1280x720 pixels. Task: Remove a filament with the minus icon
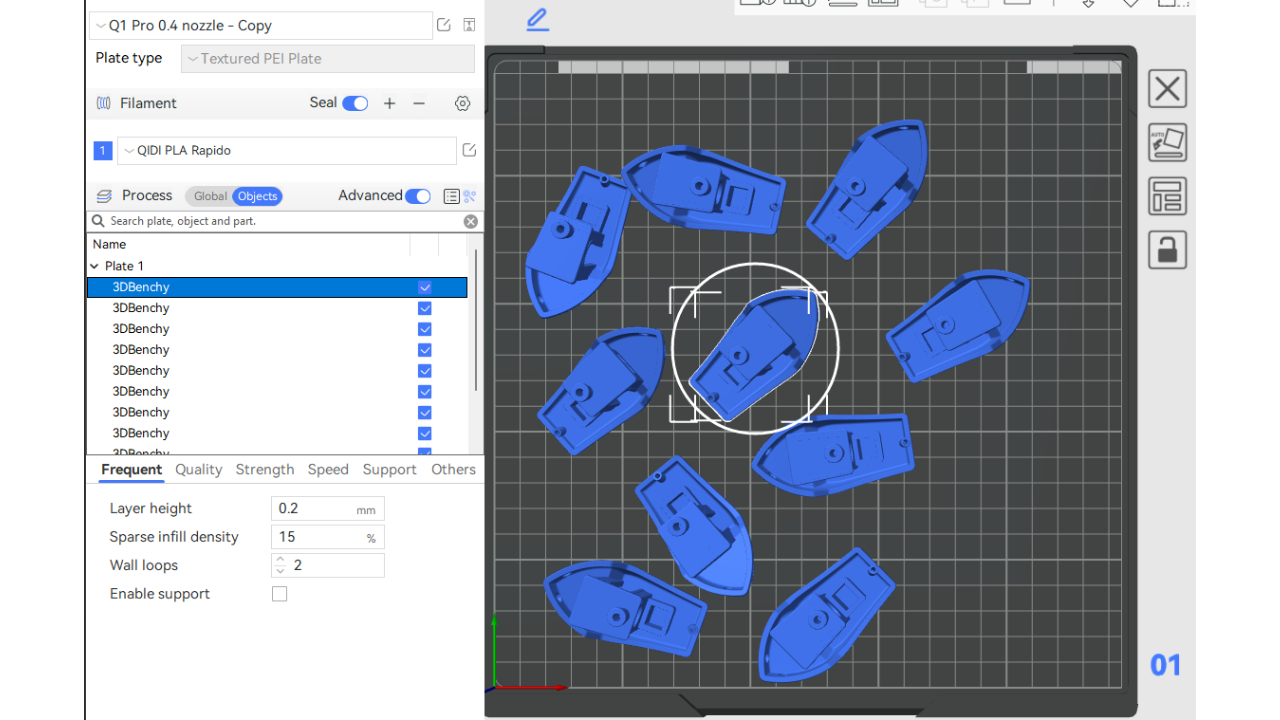pos(419,103)
